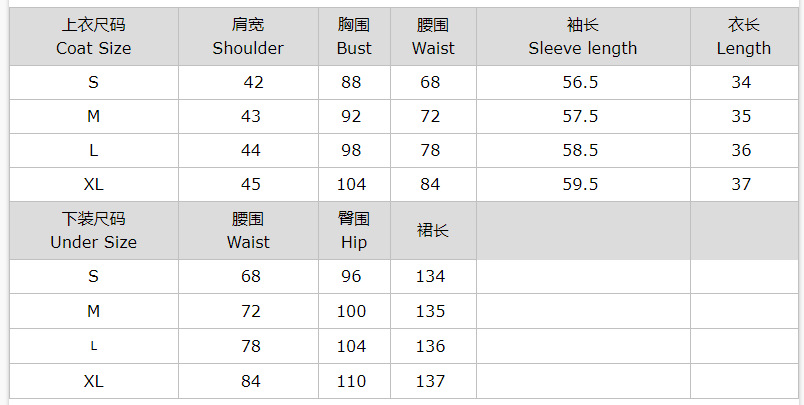Select the hip value 110 cell
Image resolution: width=804 pixels, height=405 pixels.
pyautogui.click(x=351, y=381)
